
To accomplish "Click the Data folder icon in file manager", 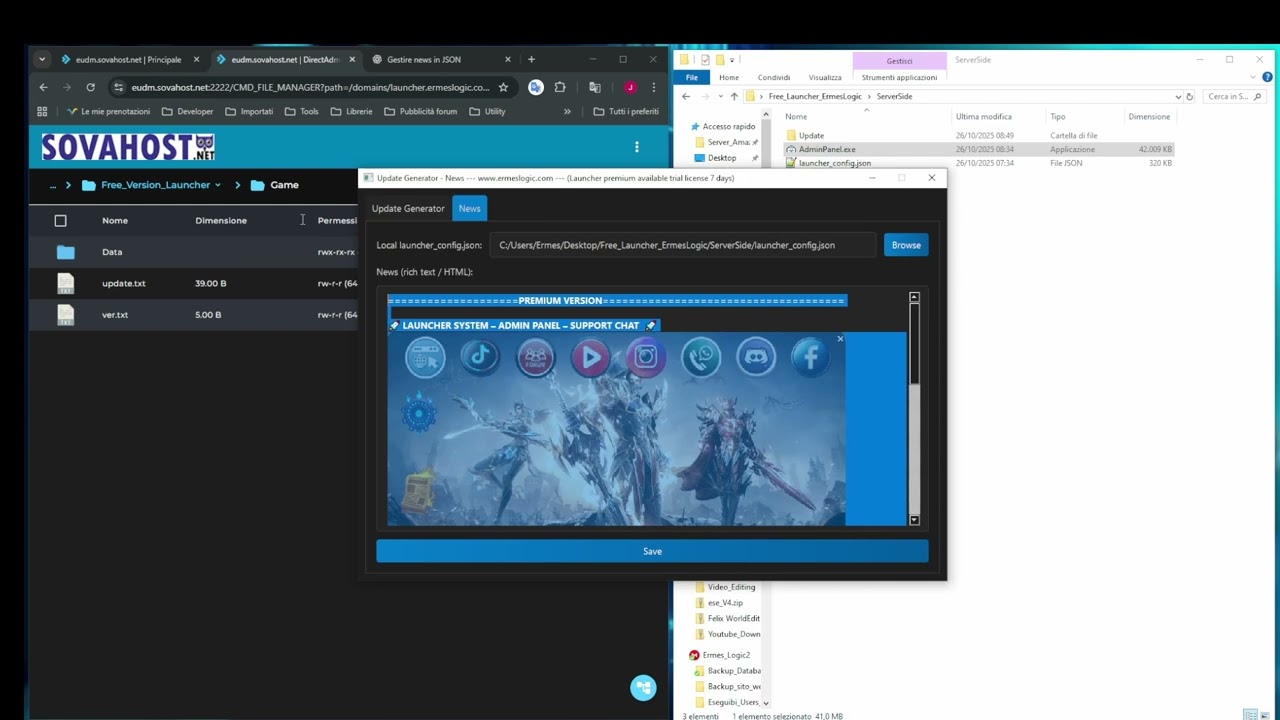I will click(x=65, y=252).
